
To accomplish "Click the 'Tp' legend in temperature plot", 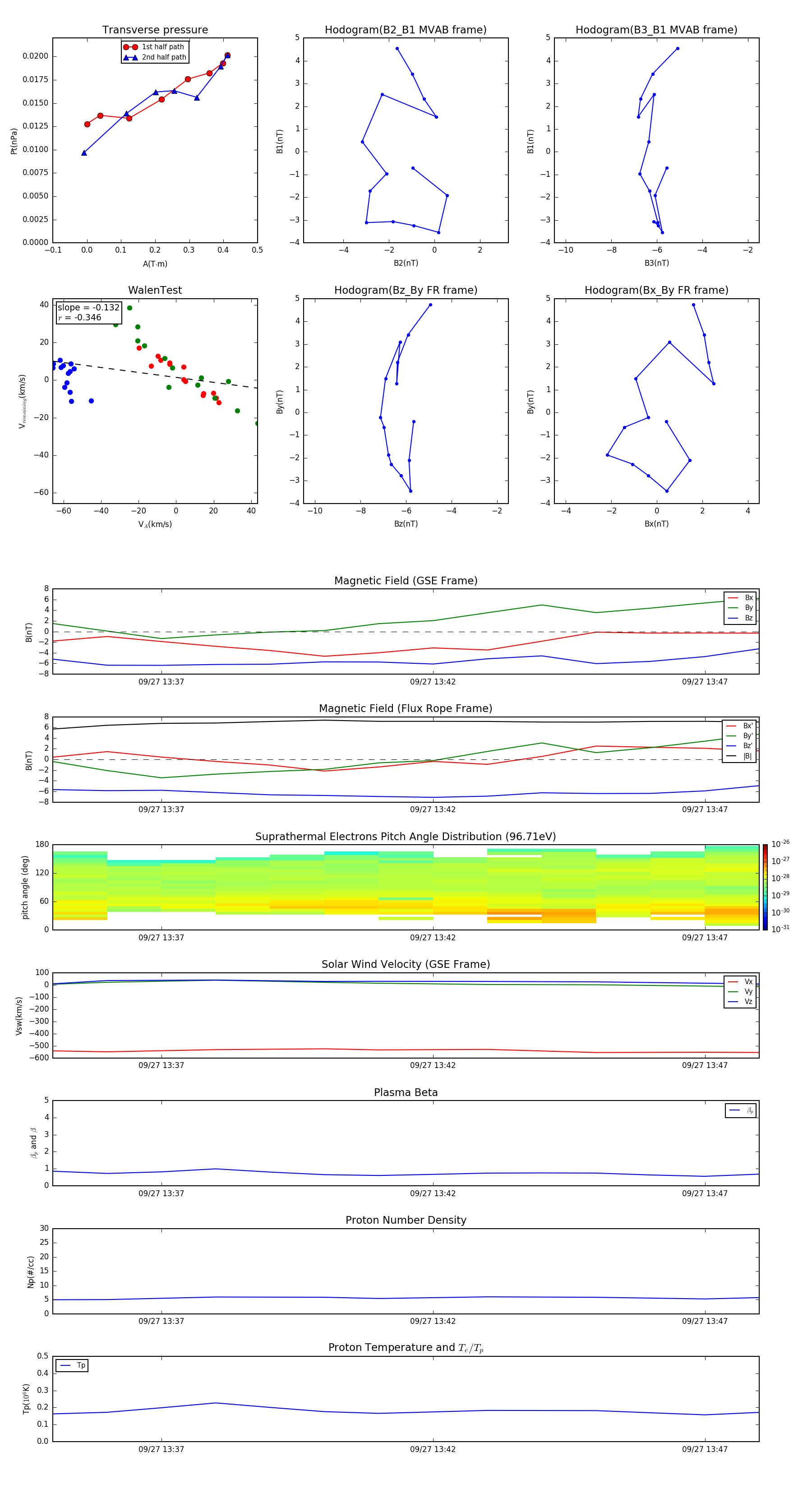I will coord(72,1365).
